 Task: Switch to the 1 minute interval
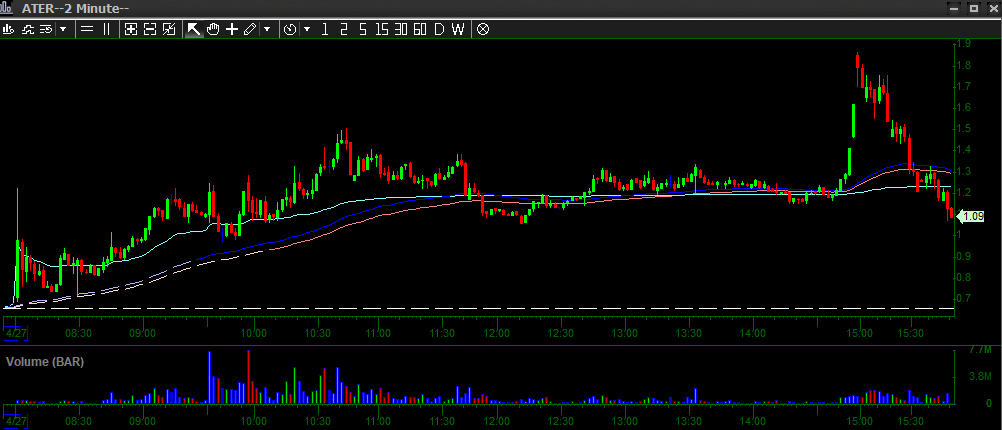[x=325, y=29]
